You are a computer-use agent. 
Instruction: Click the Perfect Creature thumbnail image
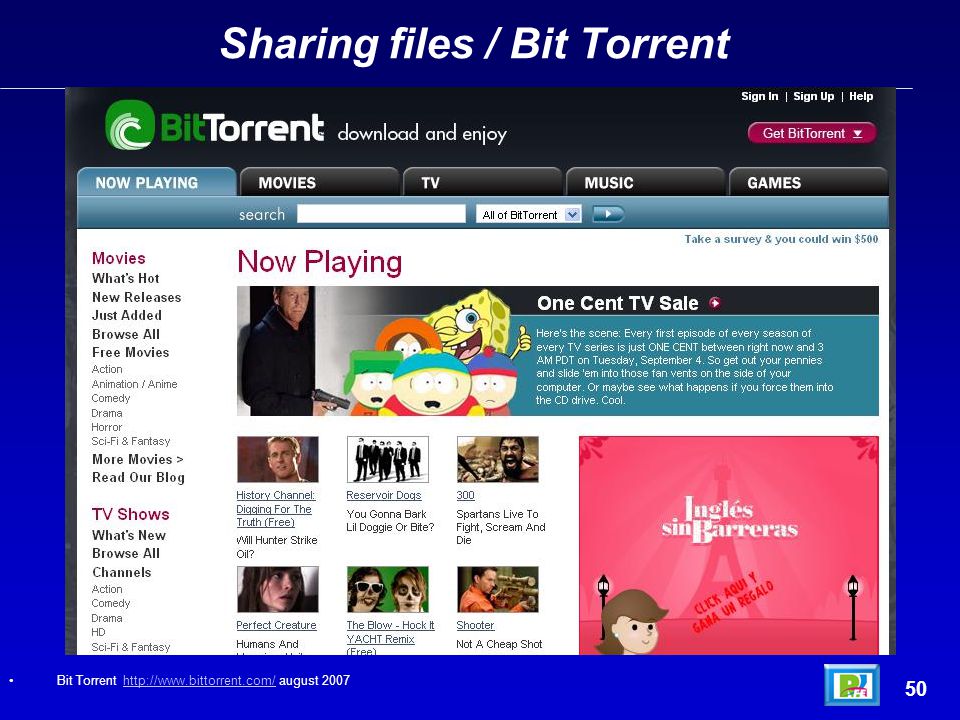pos(278,590)
